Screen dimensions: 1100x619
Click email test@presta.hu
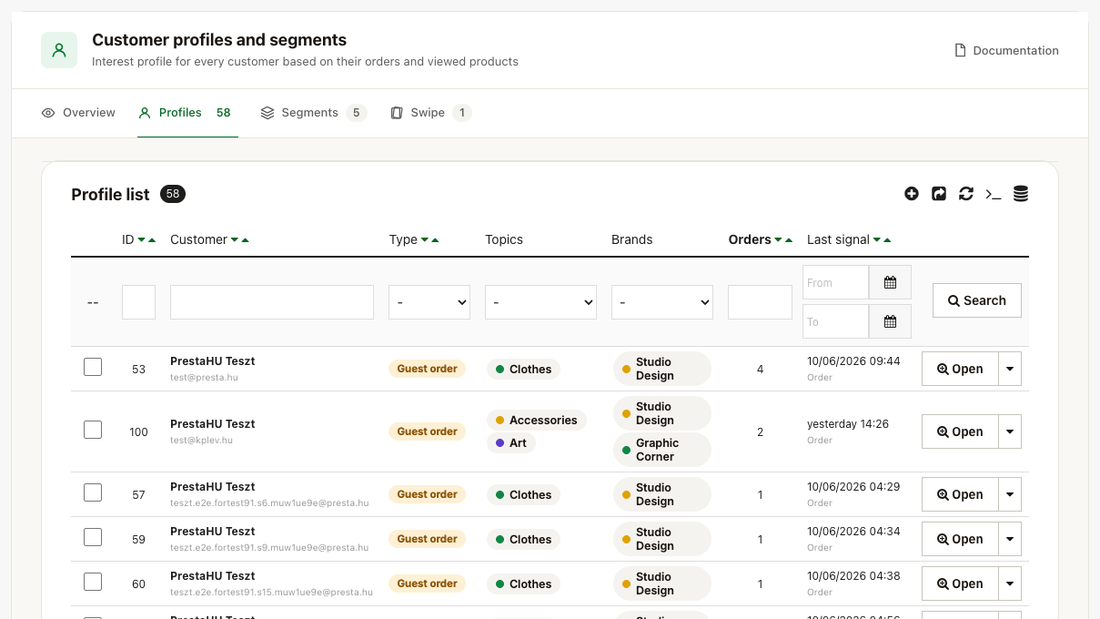[204, 378]
